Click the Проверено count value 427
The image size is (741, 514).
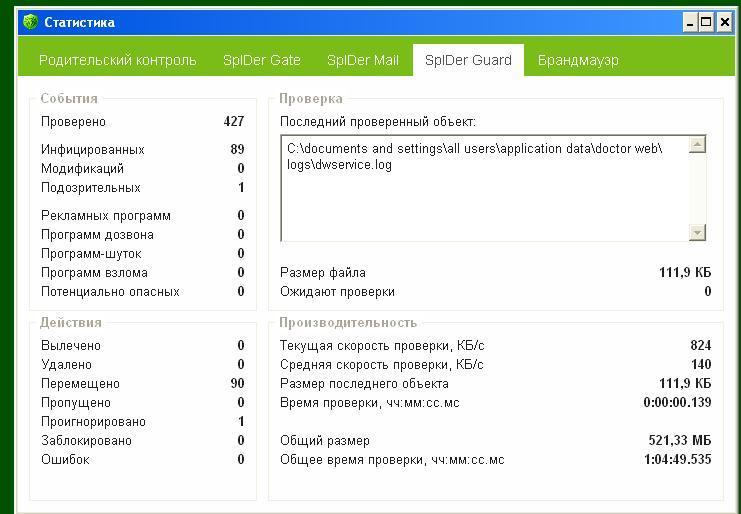(234, 122)
